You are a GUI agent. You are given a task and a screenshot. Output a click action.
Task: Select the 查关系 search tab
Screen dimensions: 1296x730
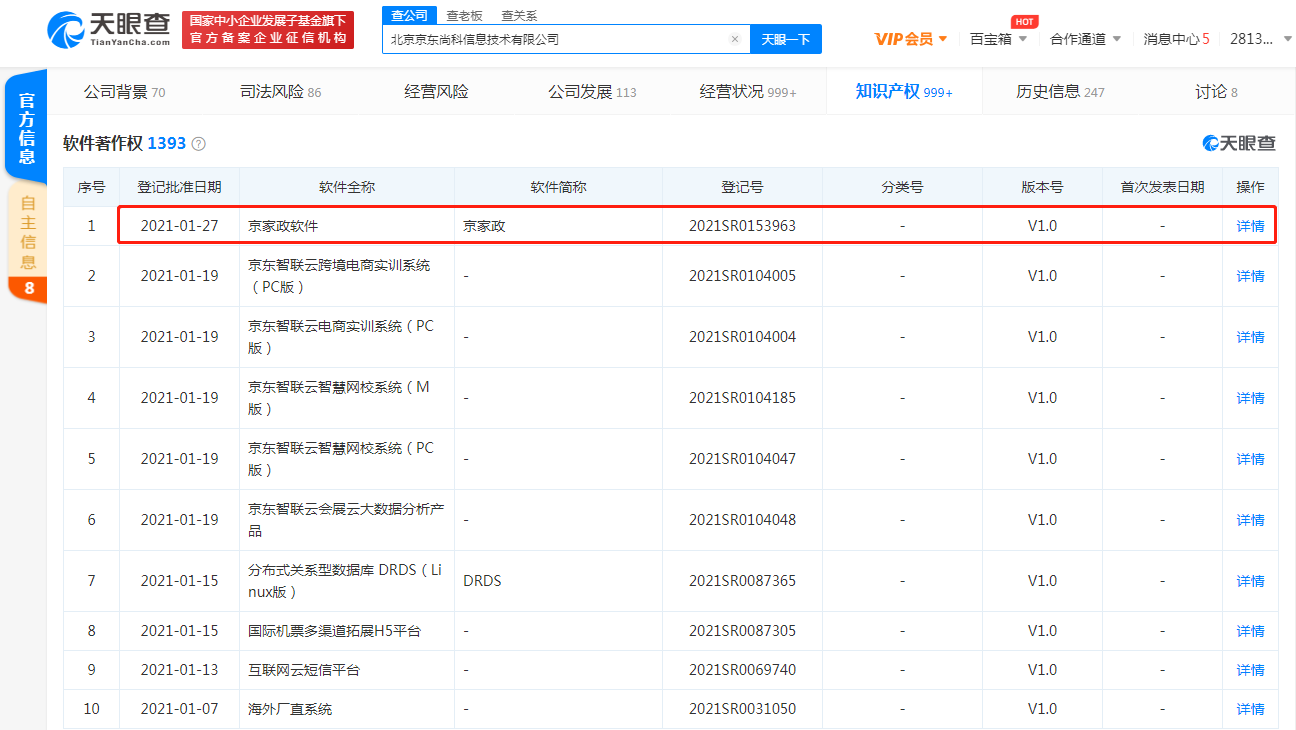(x=519, y=15)
